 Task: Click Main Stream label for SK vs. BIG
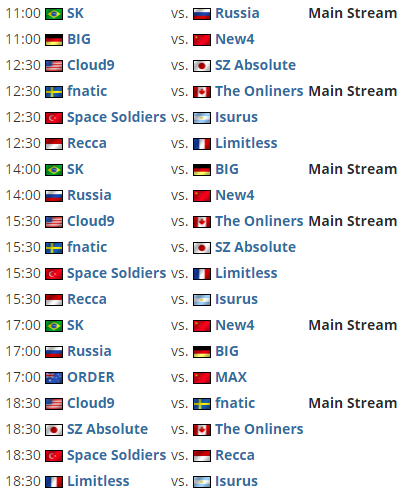click(353, 169)
